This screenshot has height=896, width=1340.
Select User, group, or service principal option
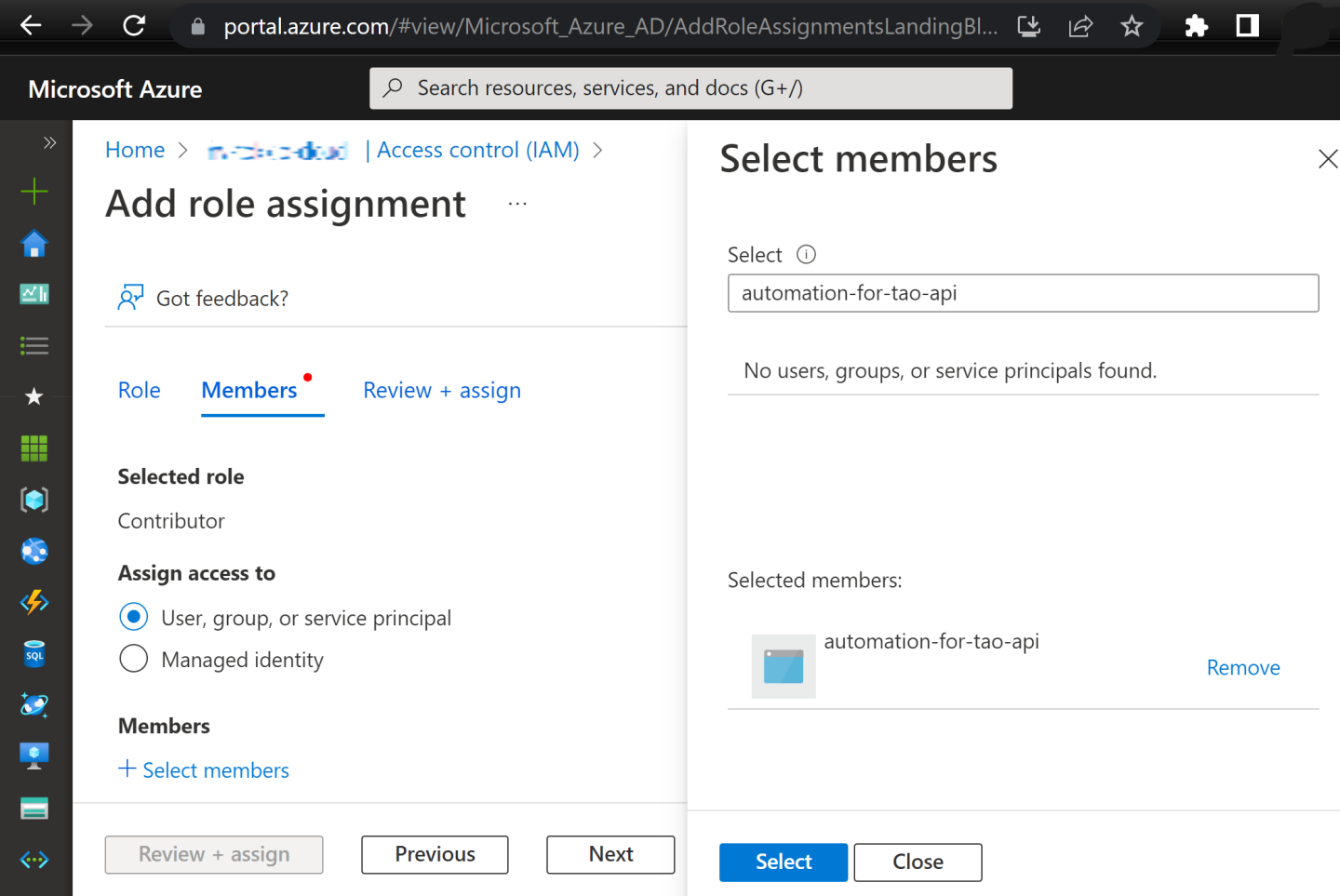coord(134,617)
